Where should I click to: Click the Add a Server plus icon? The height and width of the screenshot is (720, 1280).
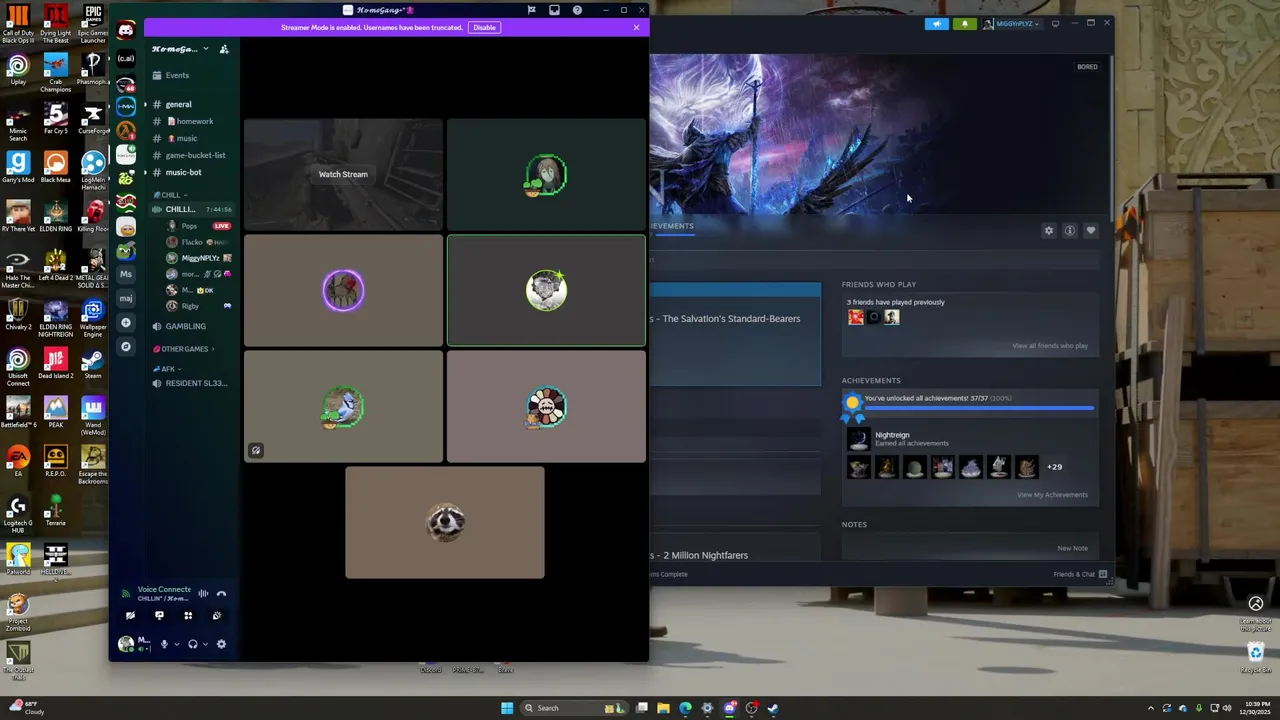pos(126,322)
